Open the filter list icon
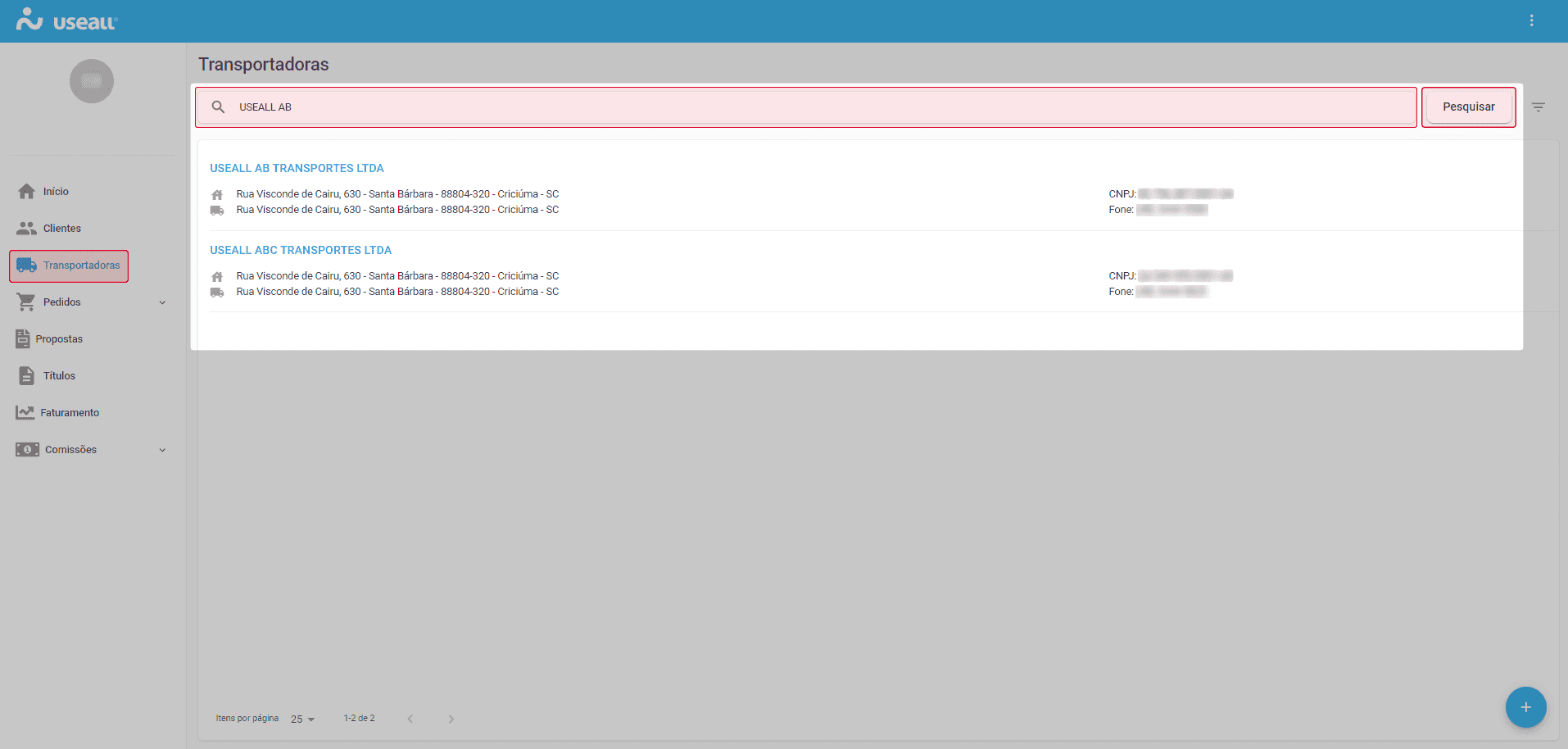The width and height of the screenshot is (1568, 749). click(1539, 107)
